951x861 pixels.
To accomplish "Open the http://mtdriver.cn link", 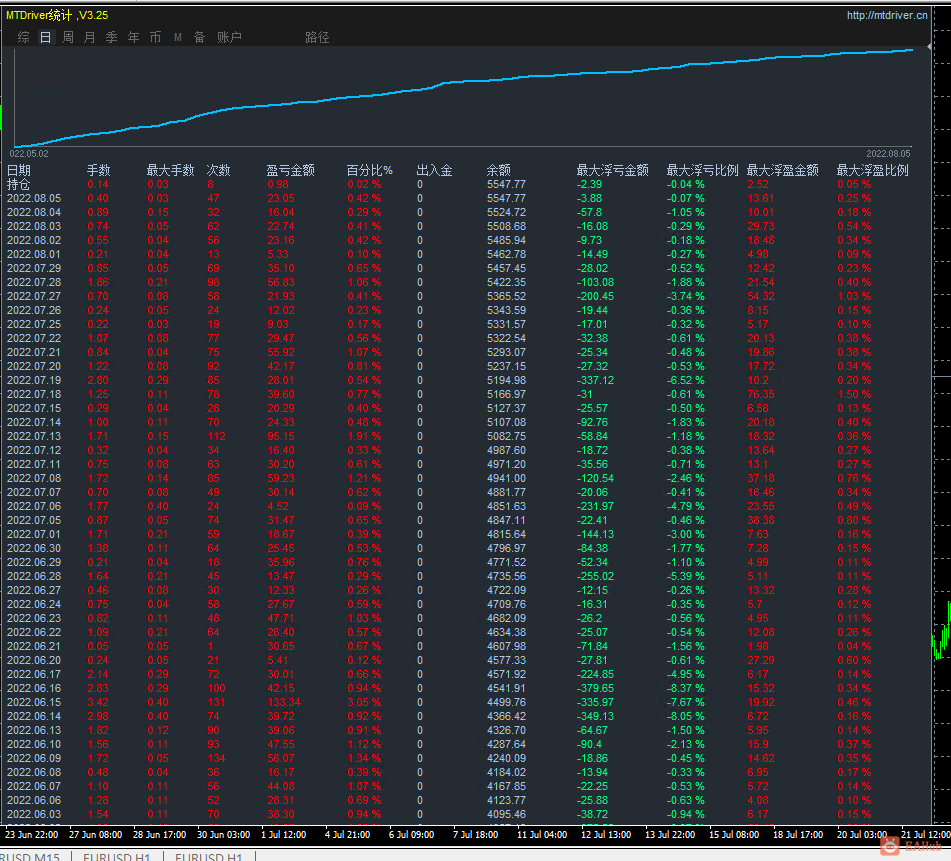I will [887, 15].
